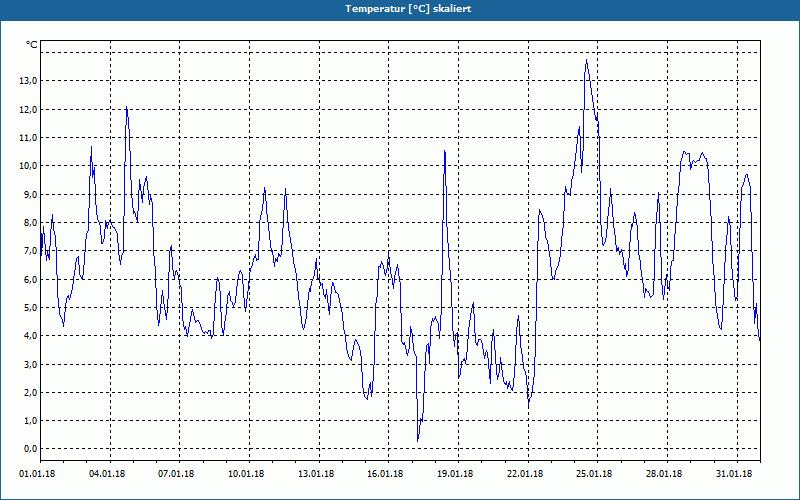
Task: Select the 01.01.18 date label
Action: point(37,473)
